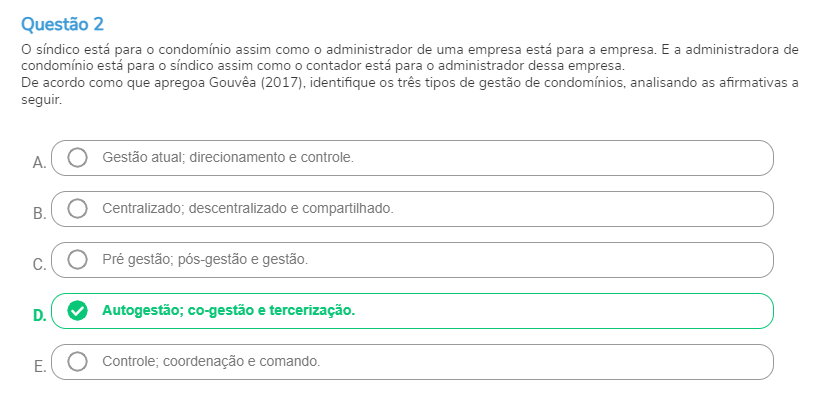Click the letter label C.
820x399 pixels.
39,265
